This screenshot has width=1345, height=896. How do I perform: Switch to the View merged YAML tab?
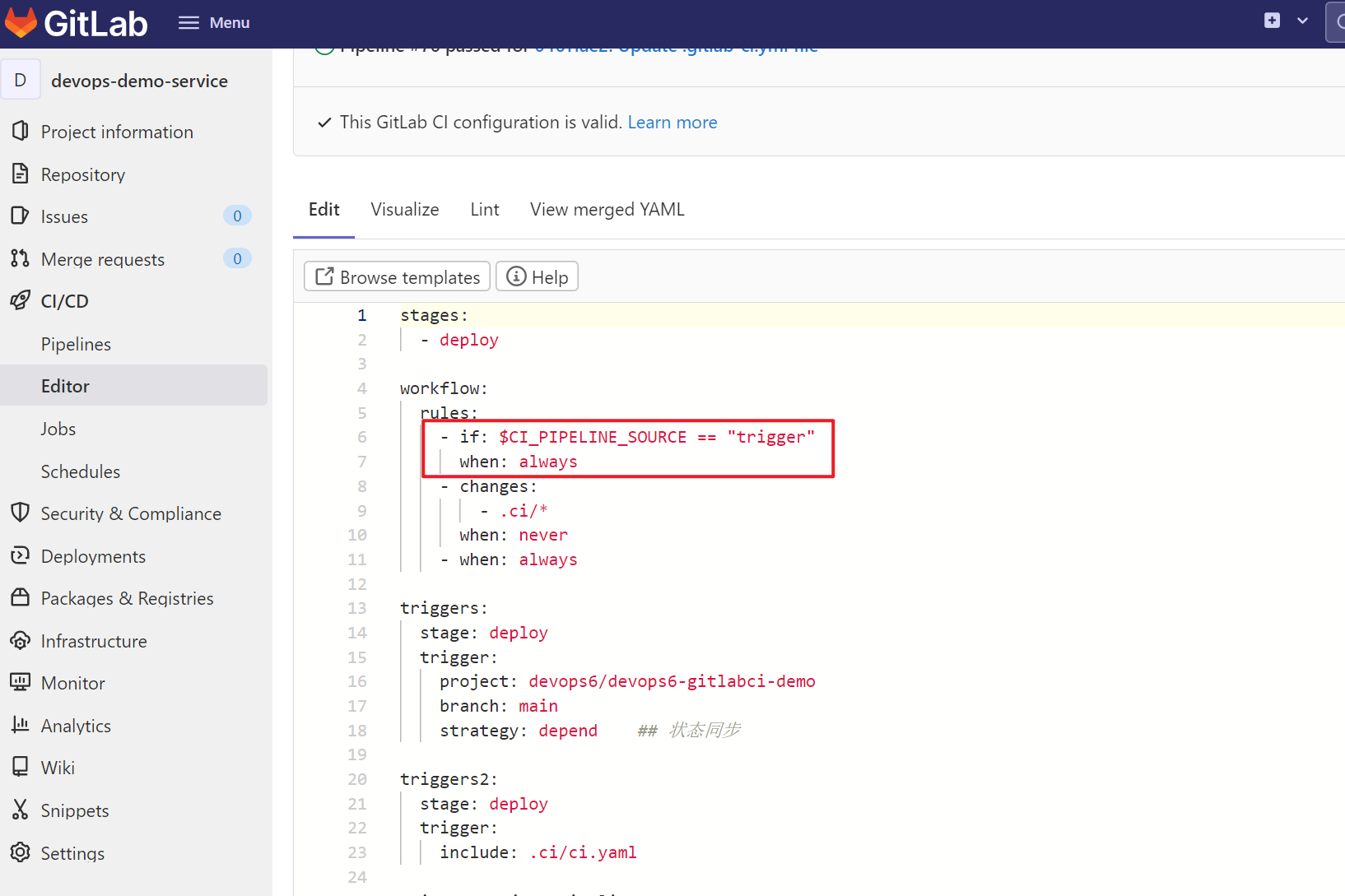[607, 209]
